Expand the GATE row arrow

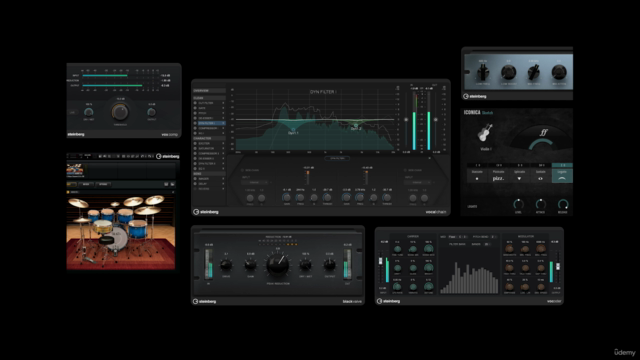pyautogui.click(x=223, y=108)
